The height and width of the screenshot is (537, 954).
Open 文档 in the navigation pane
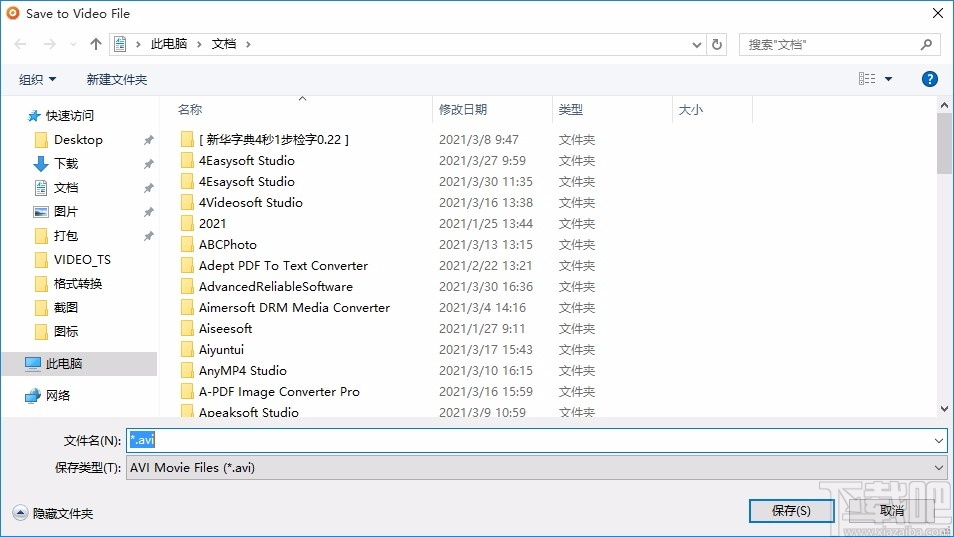pos(66,187)
